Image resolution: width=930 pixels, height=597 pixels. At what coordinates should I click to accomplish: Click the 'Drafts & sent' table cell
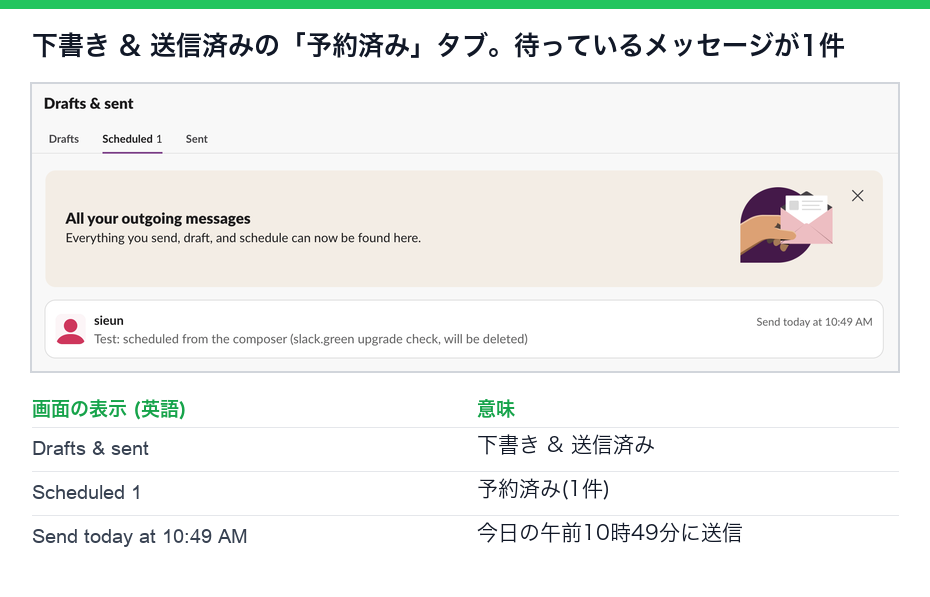point(90,448)
